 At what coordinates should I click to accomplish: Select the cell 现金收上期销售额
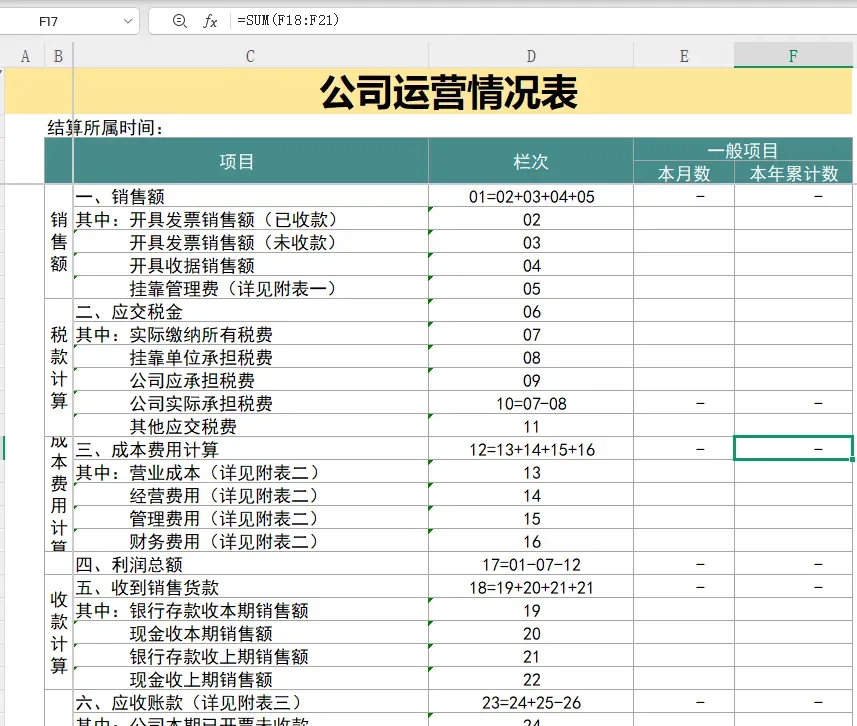251,678
